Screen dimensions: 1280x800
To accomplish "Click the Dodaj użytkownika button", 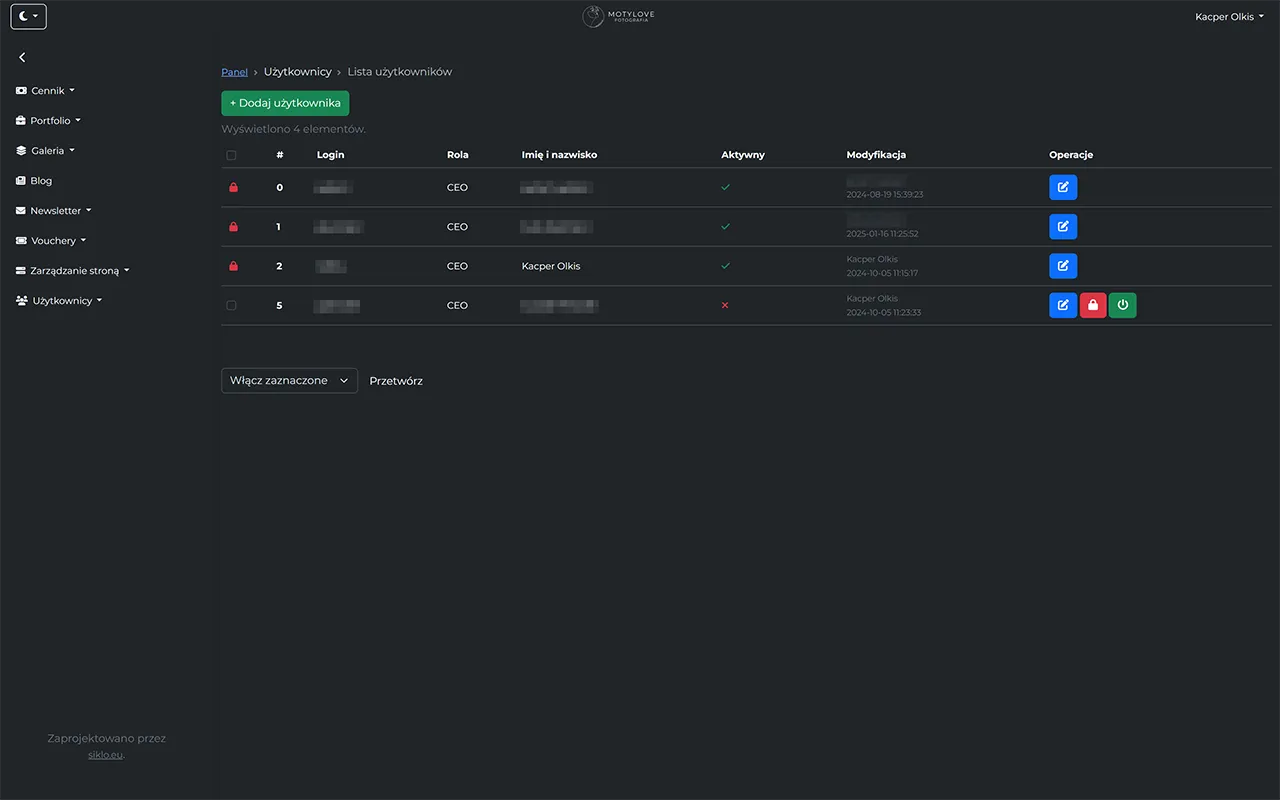I will tap(285, 103).
